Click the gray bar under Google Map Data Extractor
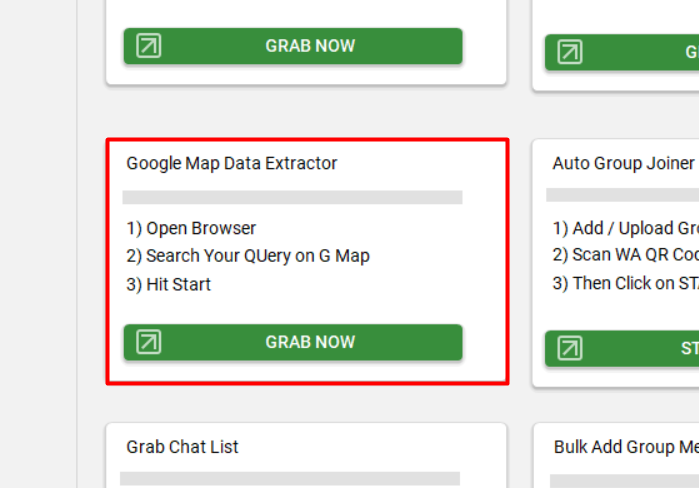Screen dimensions: 699x488 292,197
